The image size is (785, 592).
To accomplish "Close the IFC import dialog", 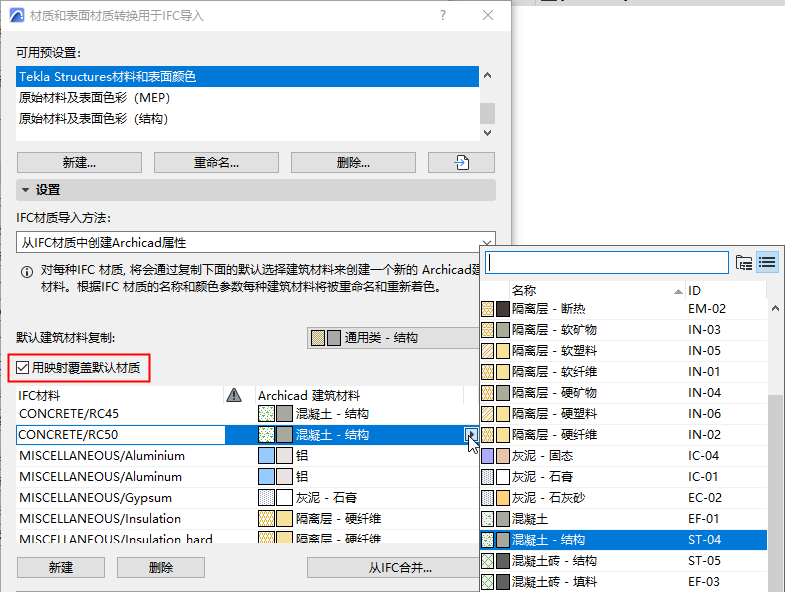I will pyautogui.click(x=488, y=16).
